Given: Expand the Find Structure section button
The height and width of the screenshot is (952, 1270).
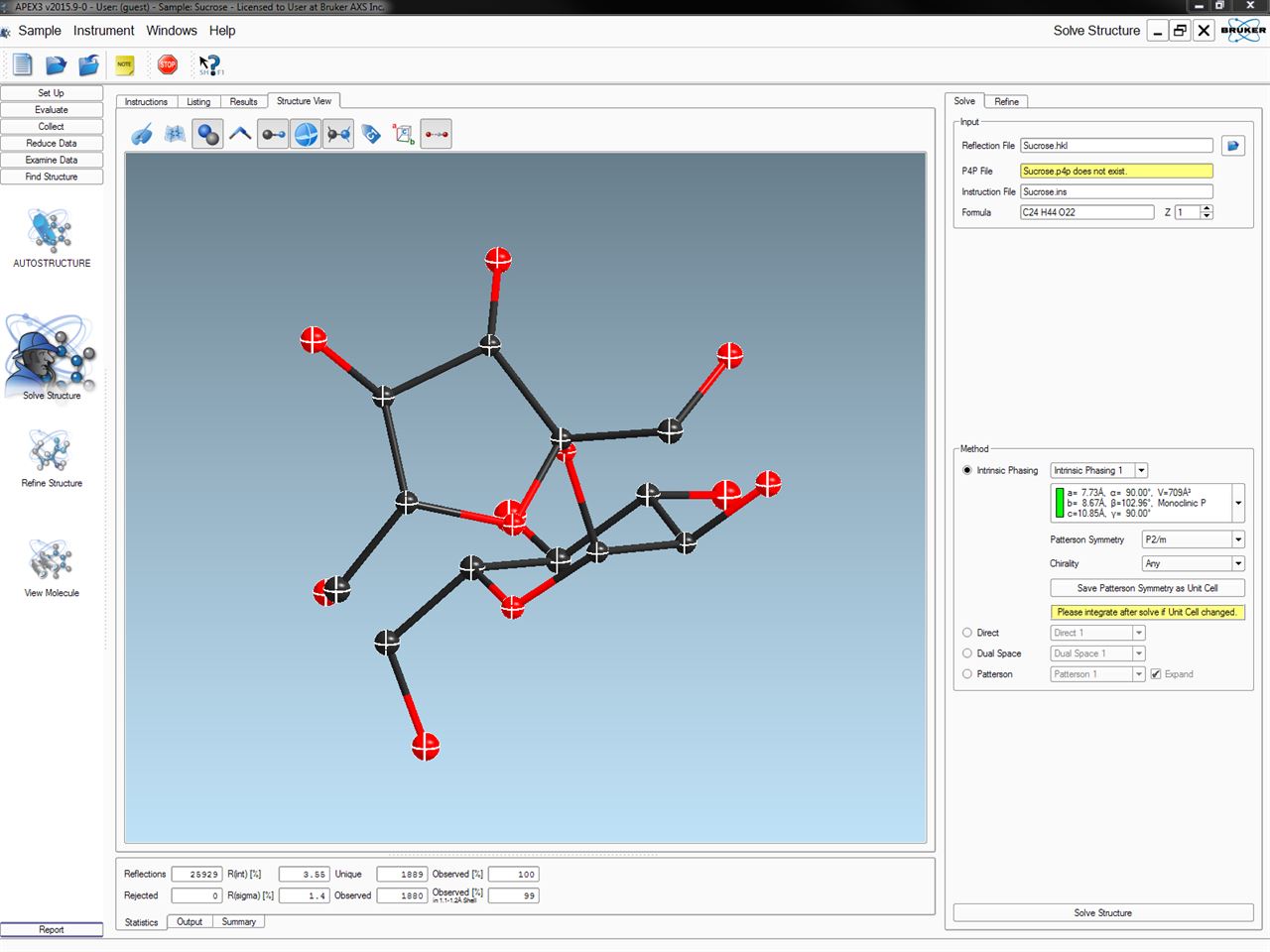Looking at the screenshot, I should point(52,177).
